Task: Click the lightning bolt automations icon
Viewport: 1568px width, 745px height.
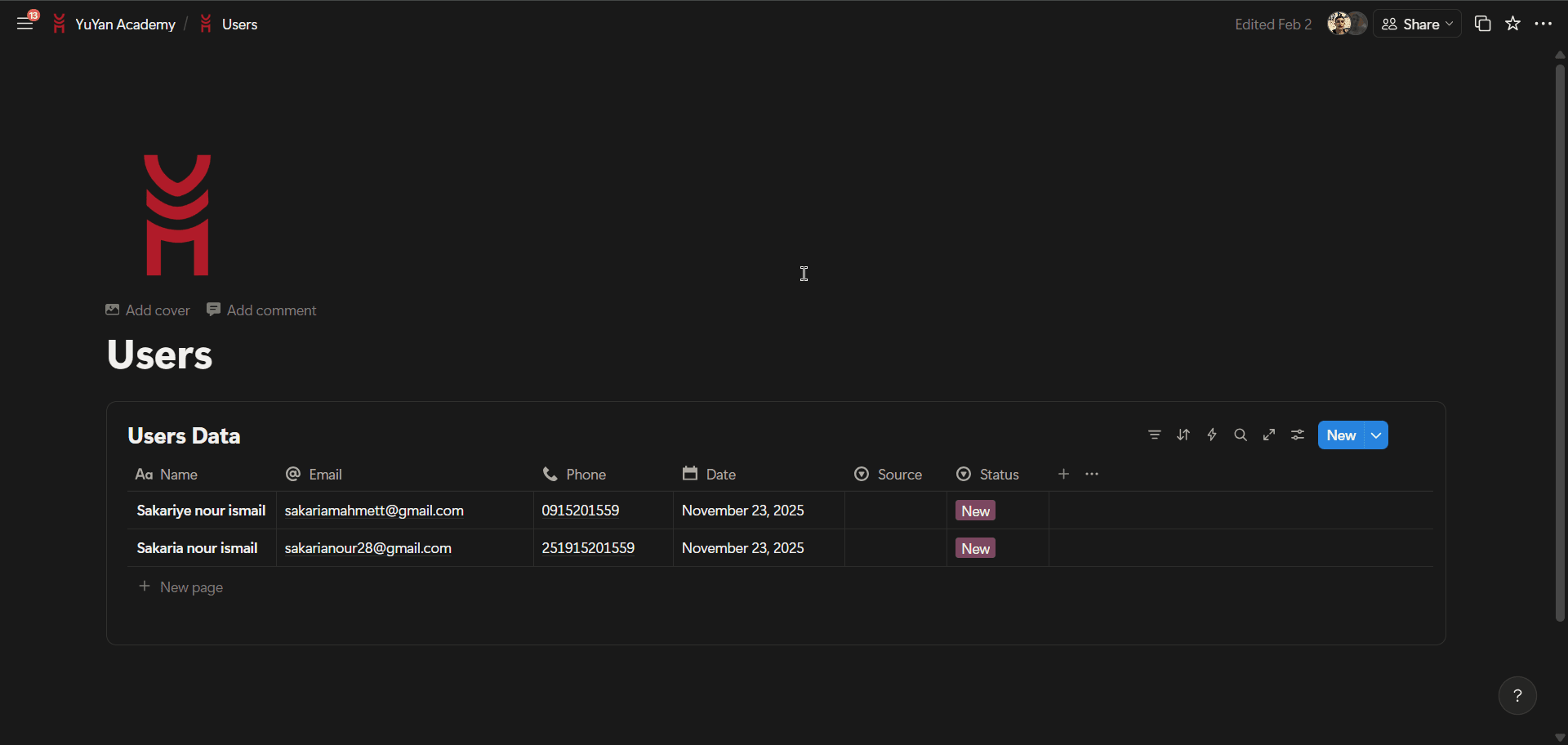Action: point(1212,435)
